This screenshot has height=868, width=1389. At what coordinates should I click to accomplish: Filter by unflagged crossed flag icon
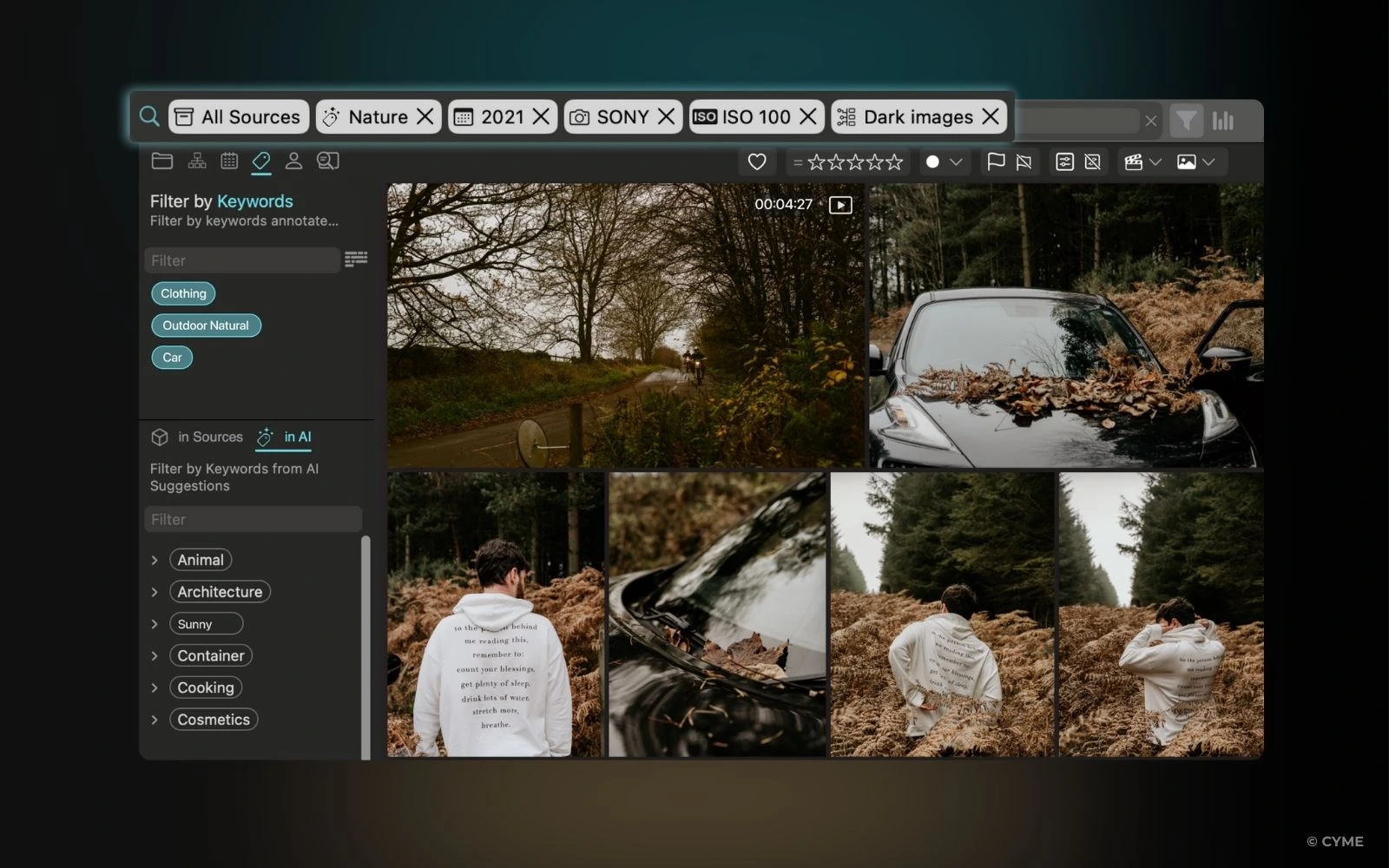tap(1024, 161)
